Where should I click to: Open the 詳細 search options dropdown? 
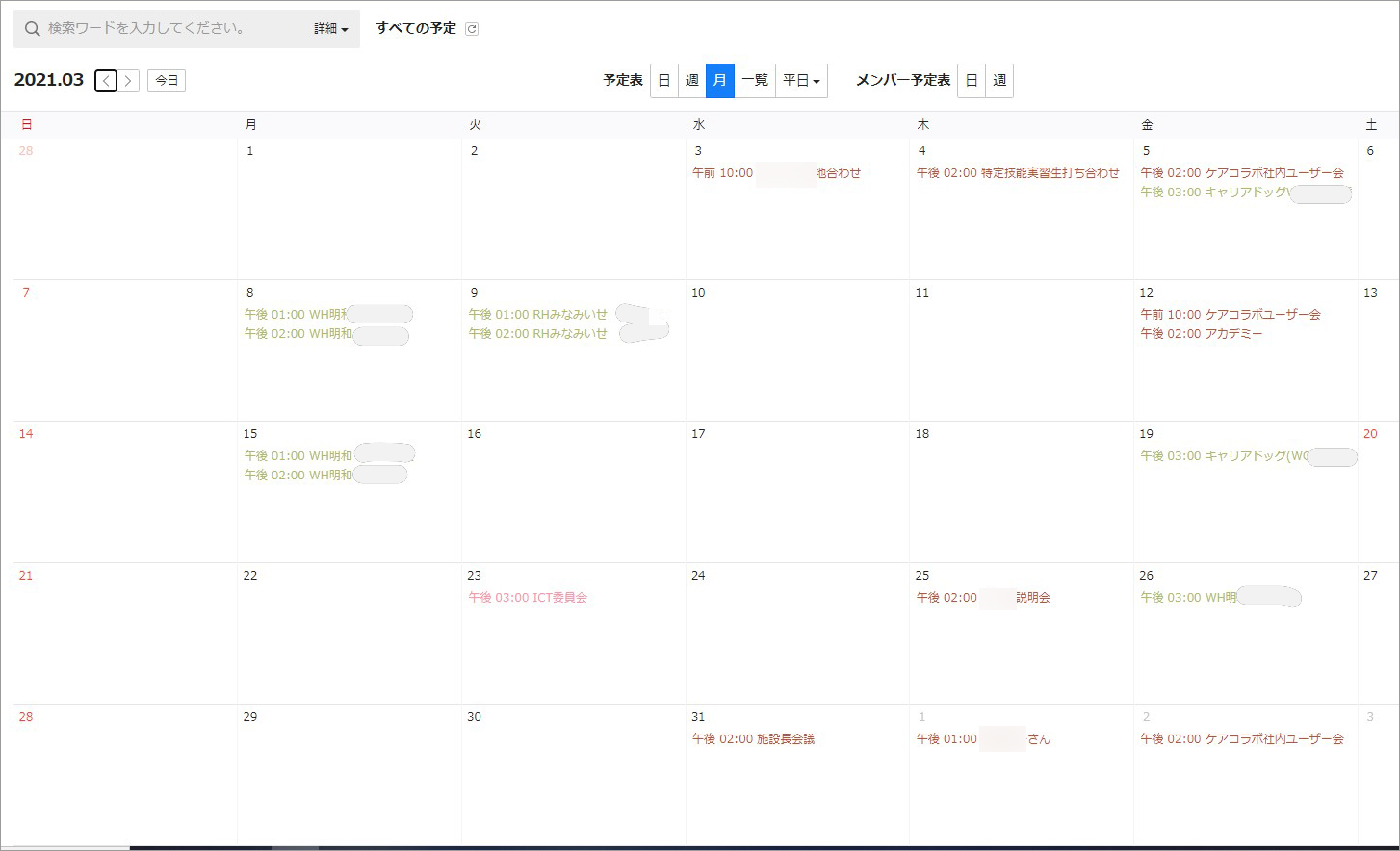(330, 29)
